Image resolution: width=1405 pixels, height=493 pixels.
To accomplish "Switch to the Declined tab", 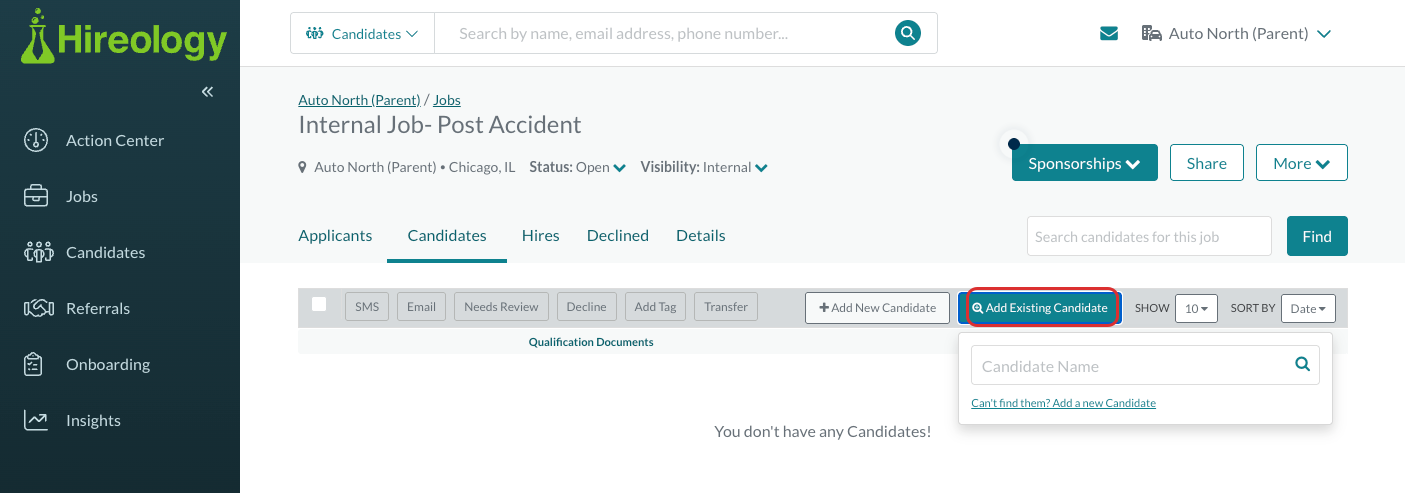I will (x=618, y=236).
